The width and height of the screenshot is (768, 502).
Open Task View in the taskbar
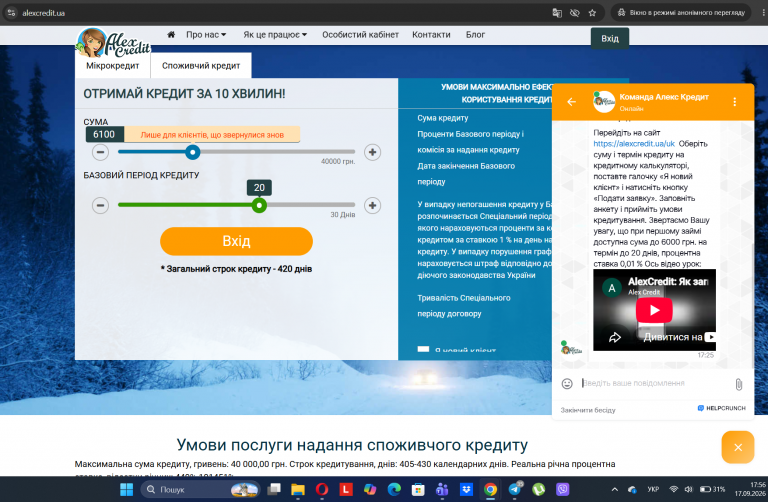(274, 489)
